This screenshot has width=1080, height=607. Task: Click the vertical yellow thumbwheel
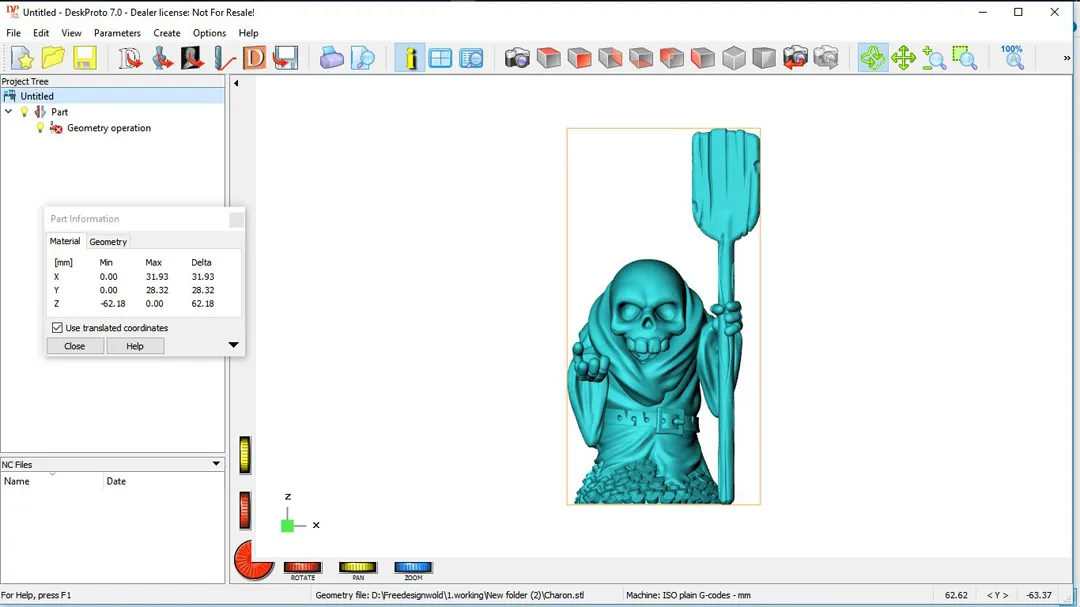point(245,455)
